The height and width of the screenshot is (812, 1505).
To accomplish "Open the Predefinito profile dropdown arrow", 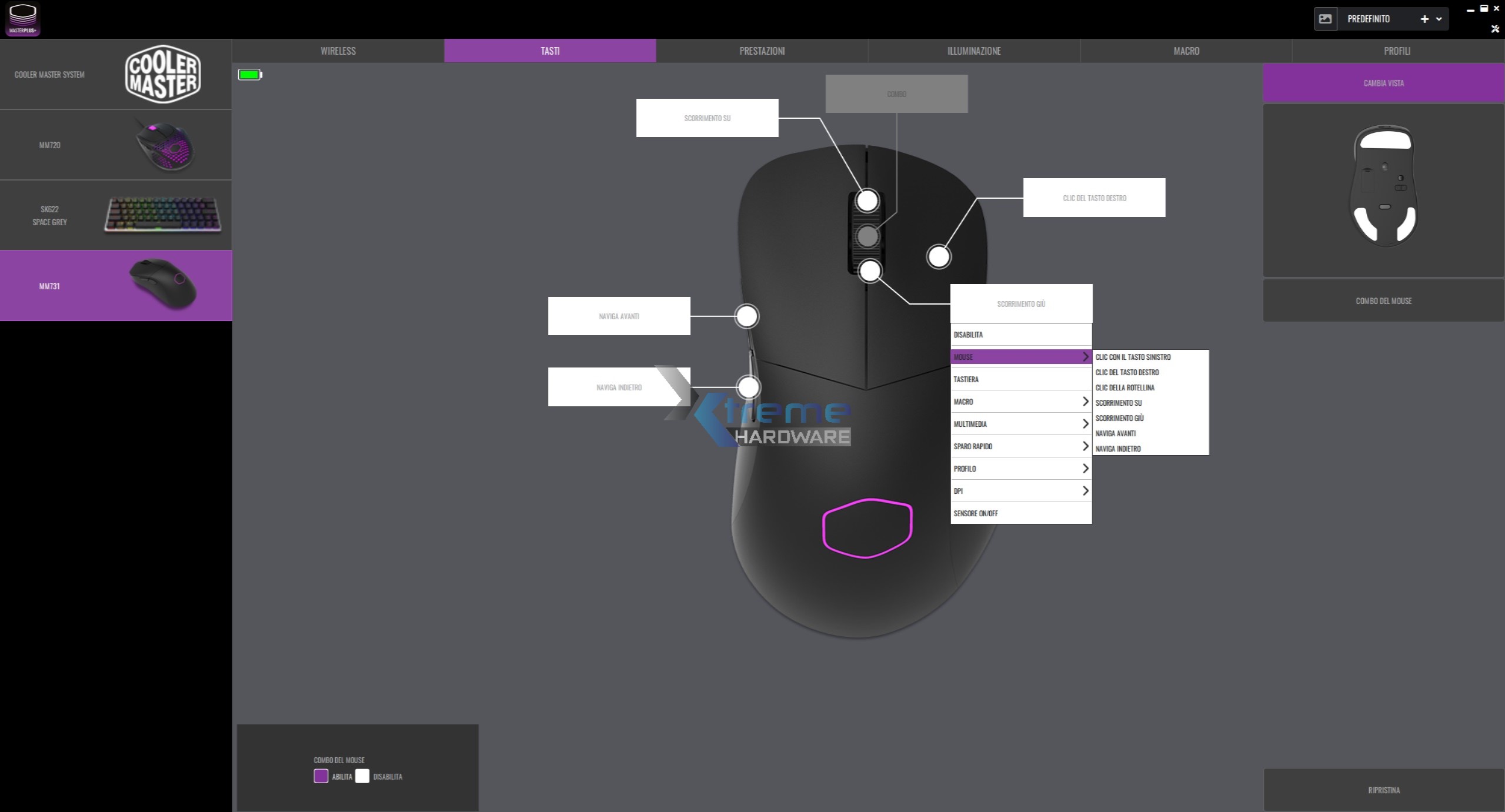I will tap(1439, 19).
